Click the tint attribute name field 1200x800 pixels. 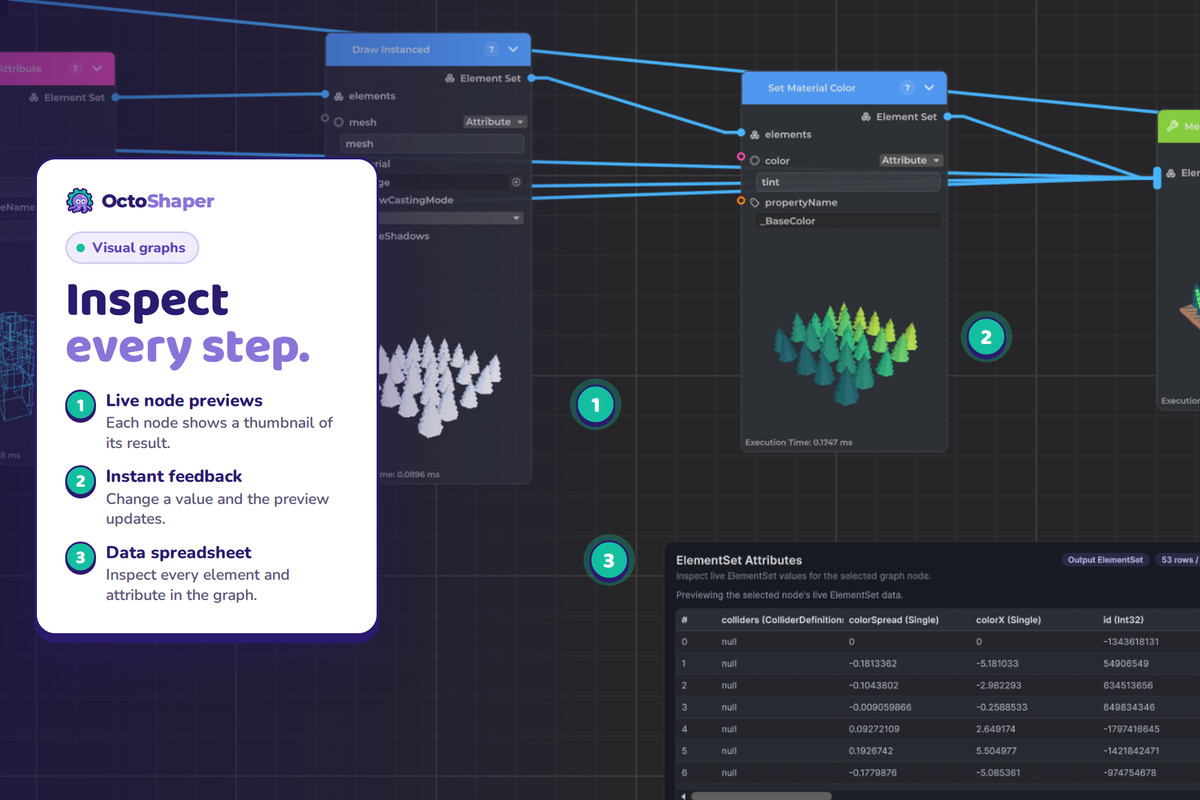click(848, 182)
